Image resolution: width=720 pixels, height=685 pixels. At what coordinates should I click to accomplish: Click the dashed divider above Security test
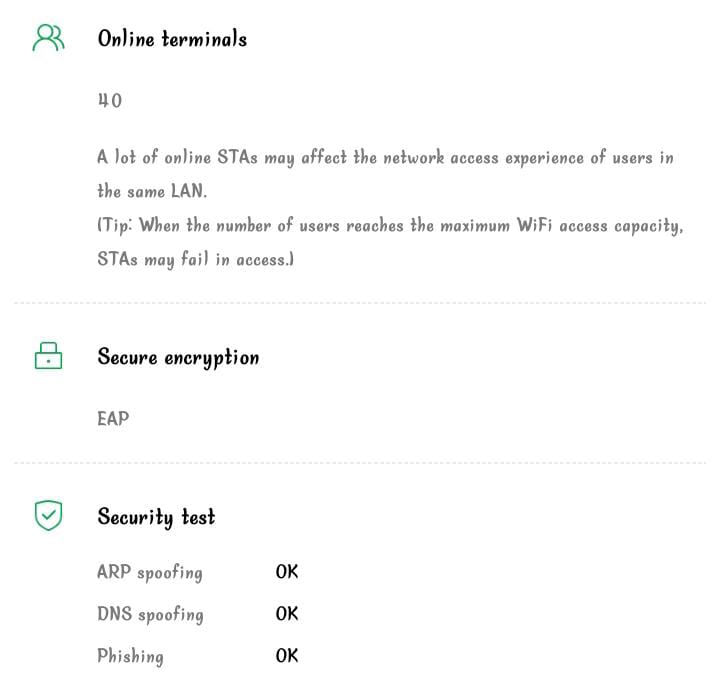[x=360, y=463]
